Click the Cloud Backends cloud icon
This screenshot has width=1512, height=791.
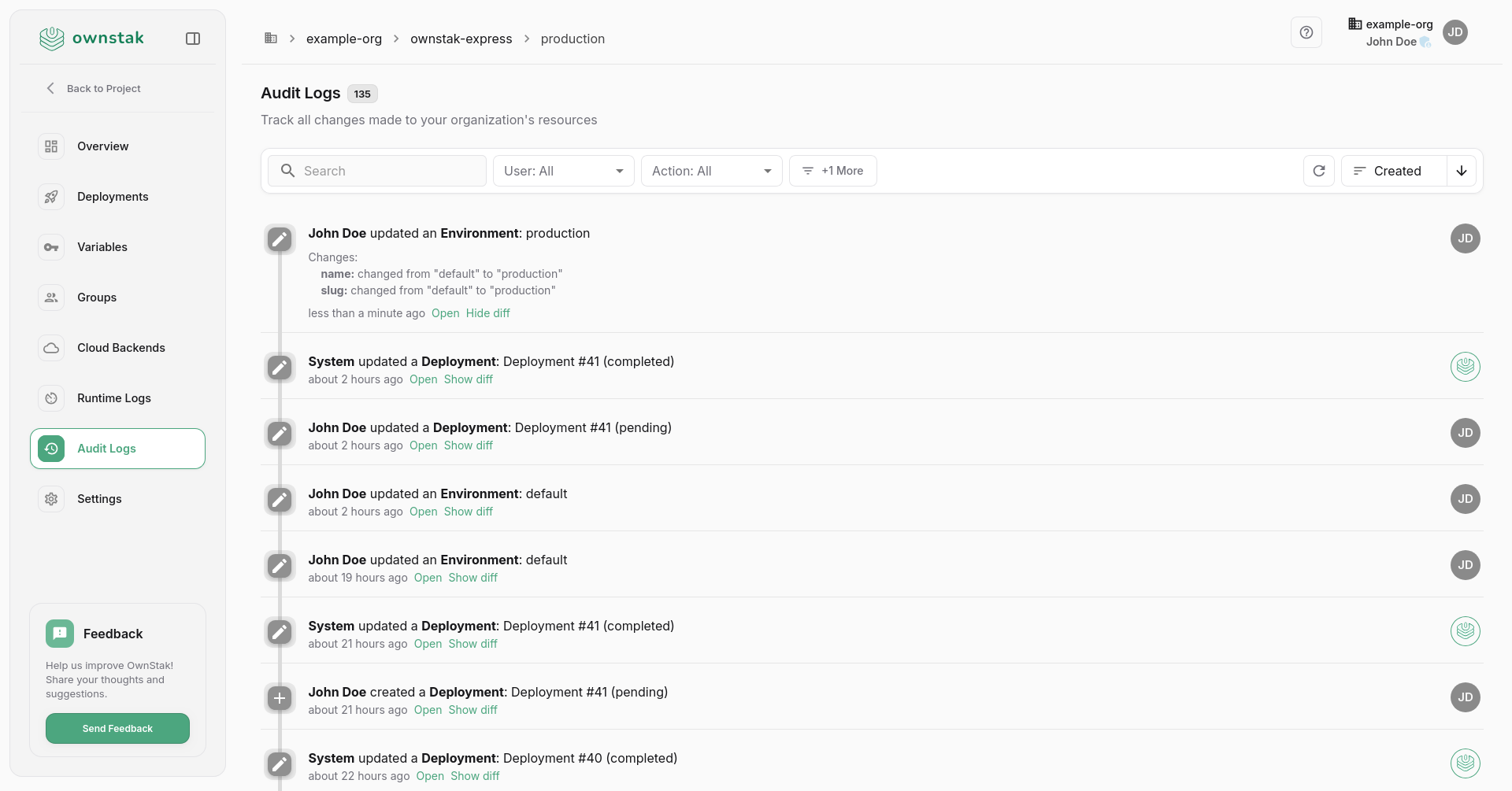point(51,348)
